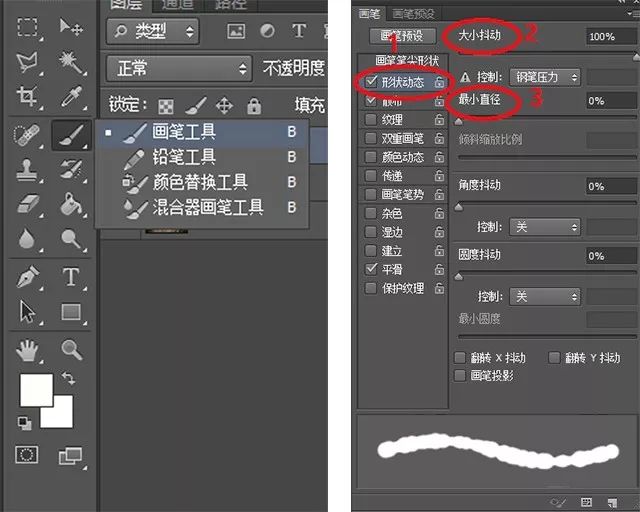
Task: Open the 类型 layer filter dropdown
Action: click(x=154, y=32)
